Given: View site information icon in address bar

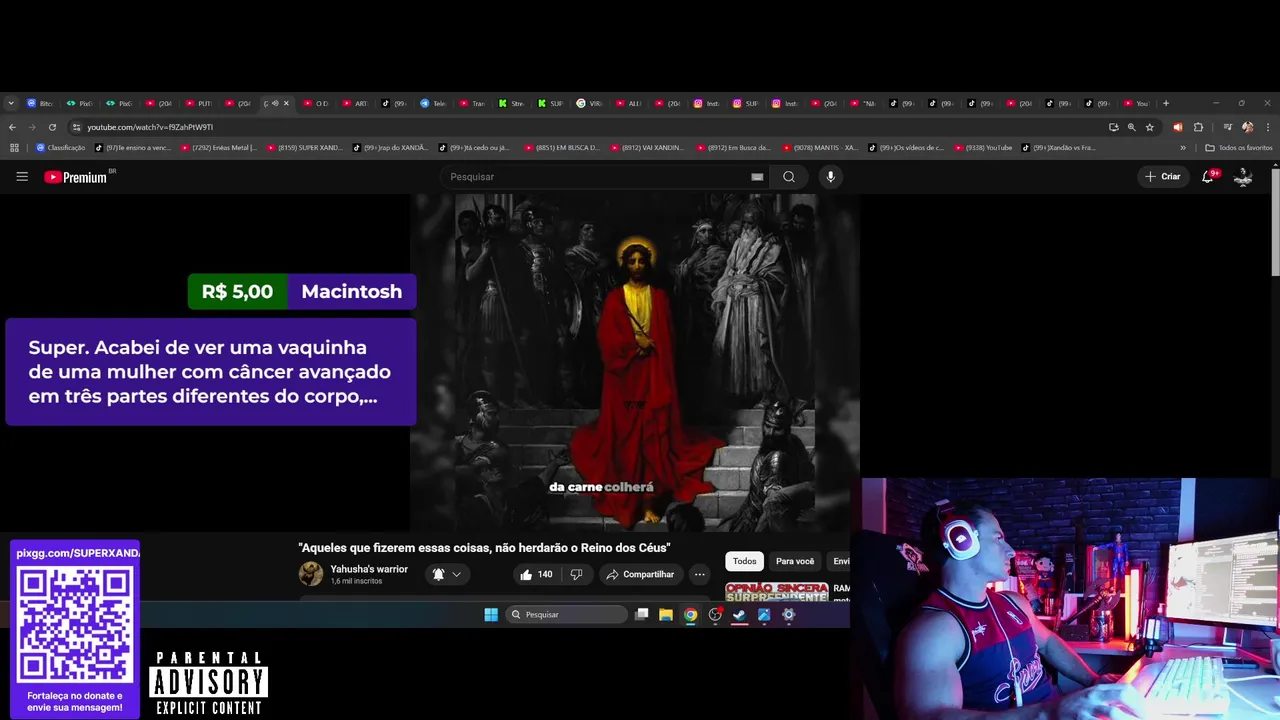Looking at the screenshot, I should click(x=76, y=127).
